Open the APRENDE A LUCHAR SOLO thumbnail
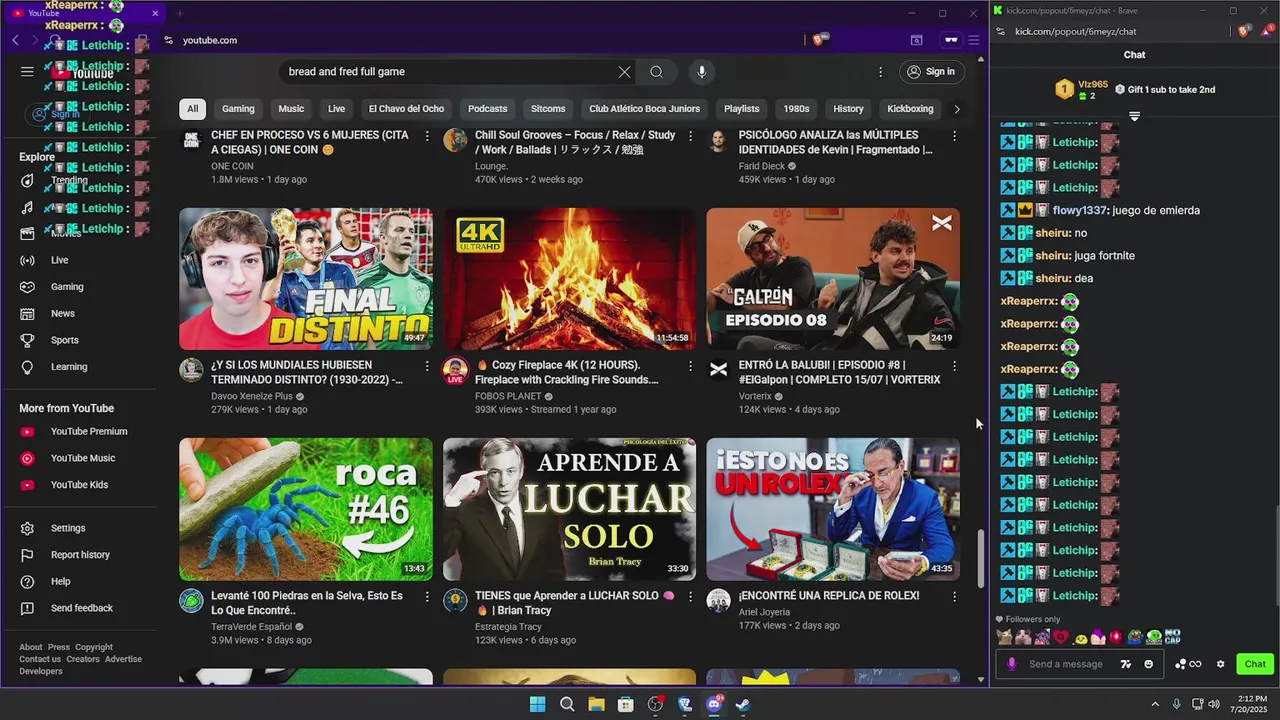This screenshot has width=1280, height=720. click(x=570, y=509)
